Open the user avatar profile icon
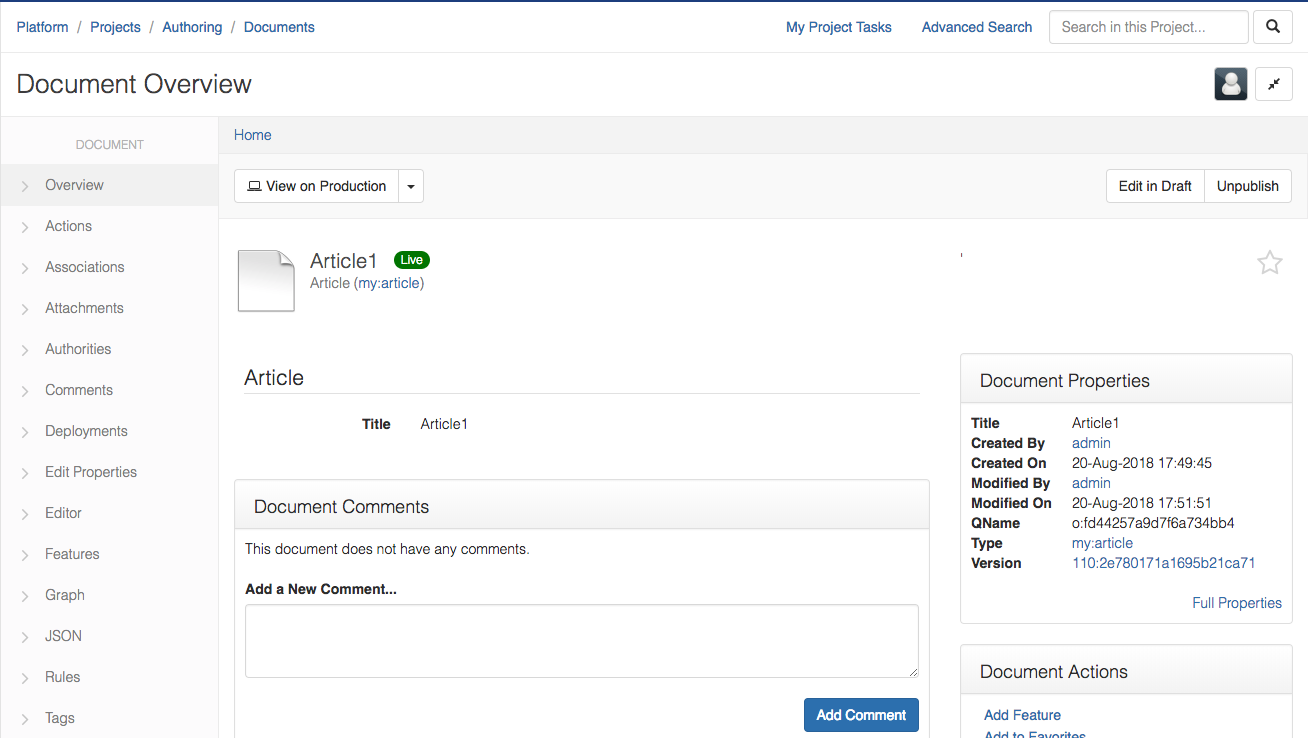 pos(1230,84)
